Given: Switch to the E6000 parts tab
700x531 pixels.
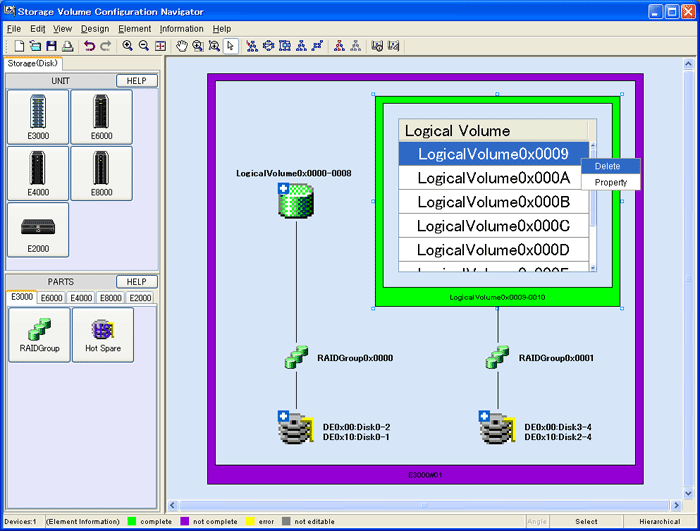Looking at the screenshot, I should (51, 298).
